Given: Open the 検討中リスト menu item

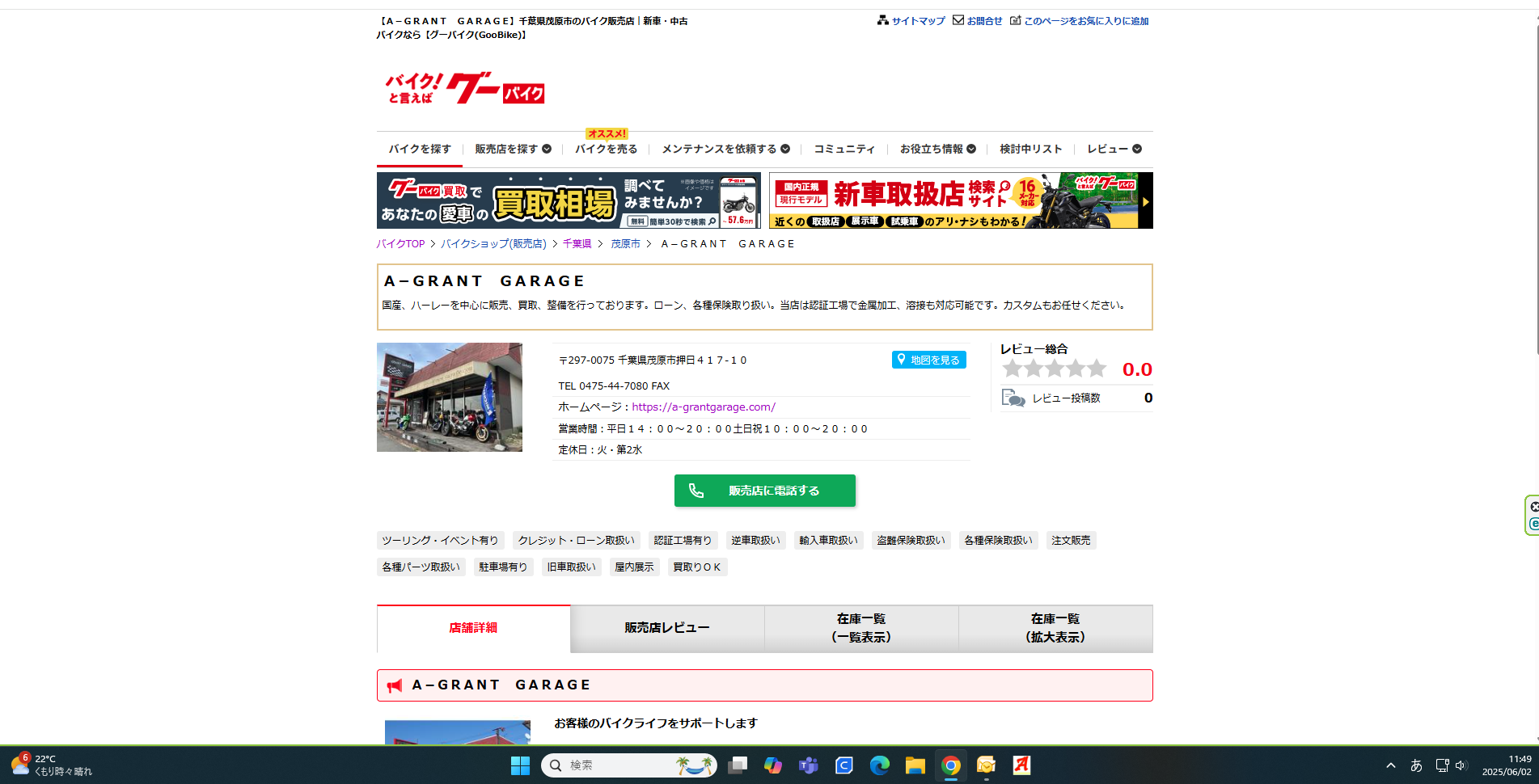Looking at the screenshot, I should click(x=1030, y=149).
